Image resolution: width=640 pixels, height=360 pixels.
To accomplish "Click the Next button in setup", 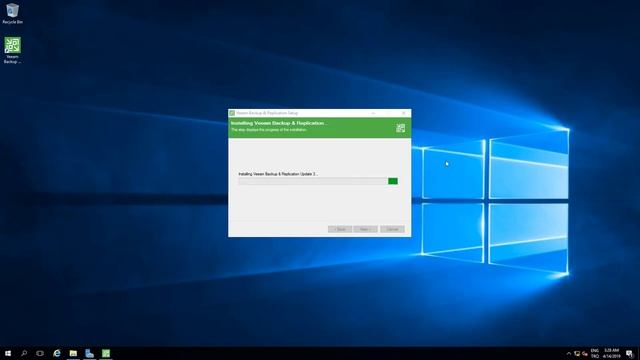I will [x=365, y=229].
